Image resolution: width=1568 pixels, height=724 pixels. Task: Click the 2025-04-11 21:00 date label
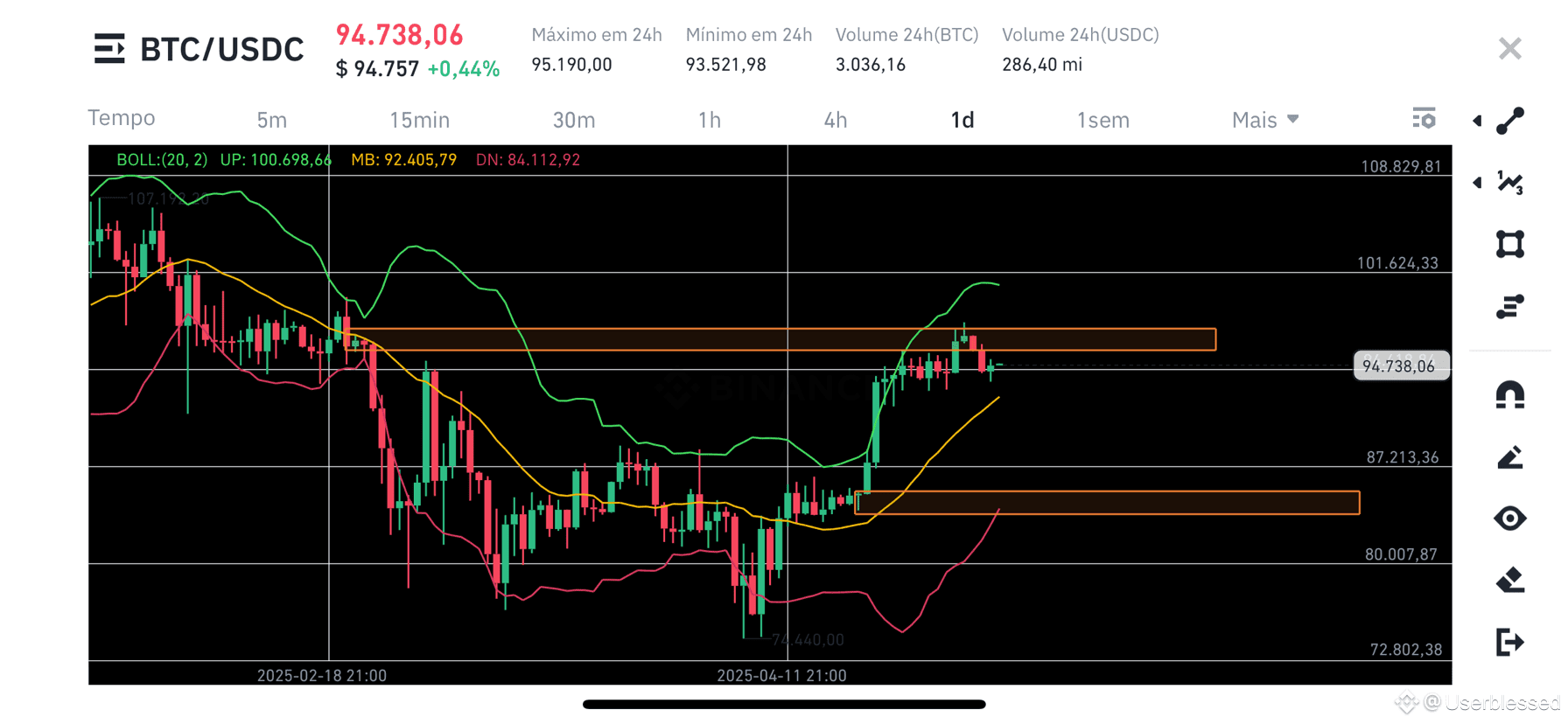(781, 676)
